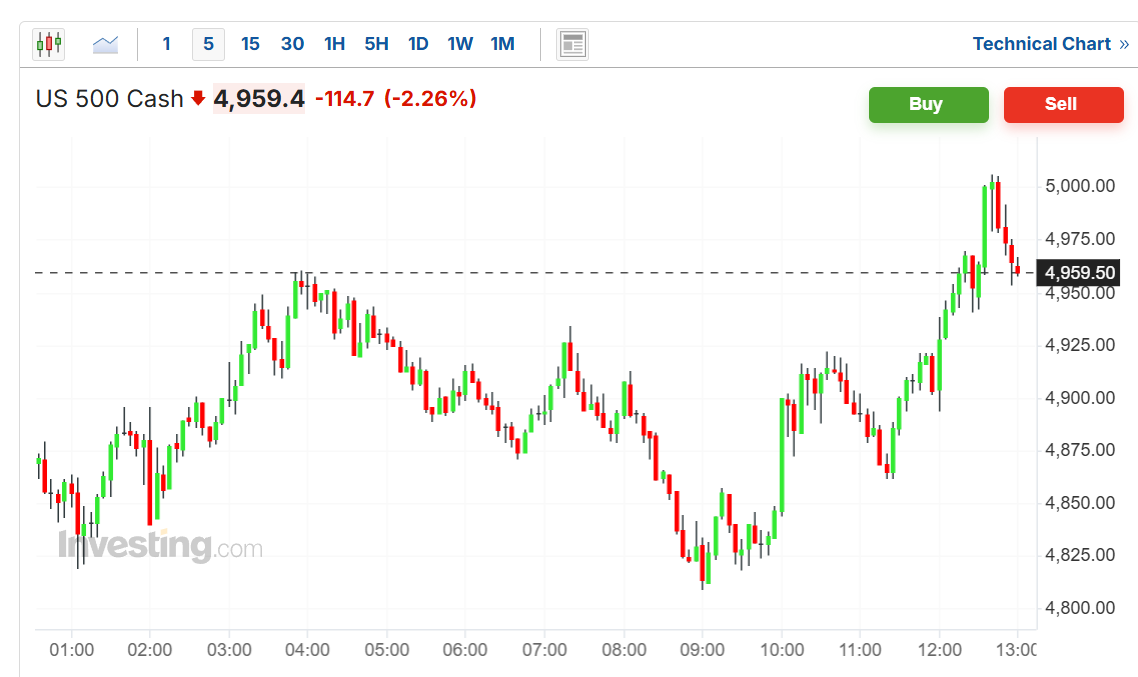Click the 12:00 time axis label

tap(939, 650)
